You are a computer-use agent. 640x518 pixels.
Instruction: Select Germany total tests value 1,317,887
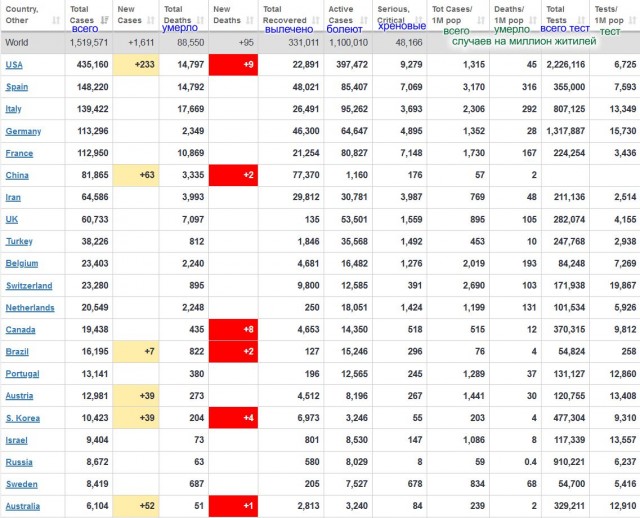(566, 131)
